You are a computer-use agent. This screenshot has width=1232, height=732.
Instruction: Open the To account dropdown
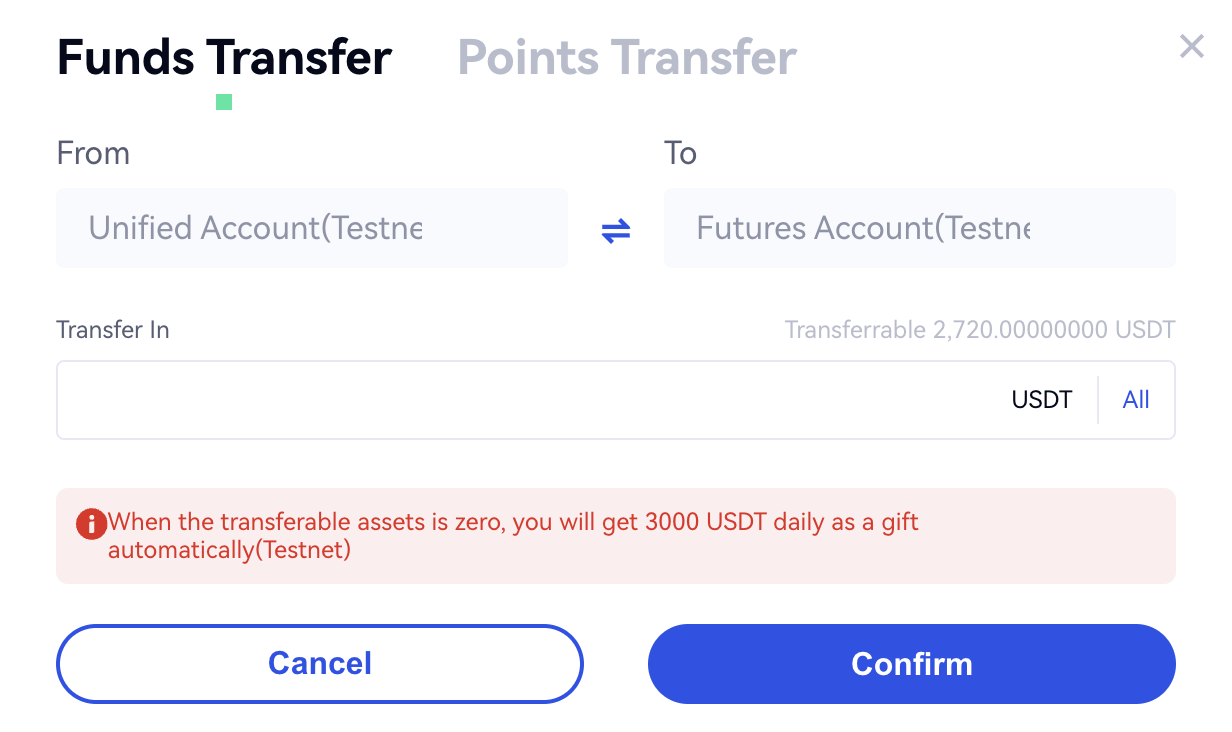pos(919,228)
